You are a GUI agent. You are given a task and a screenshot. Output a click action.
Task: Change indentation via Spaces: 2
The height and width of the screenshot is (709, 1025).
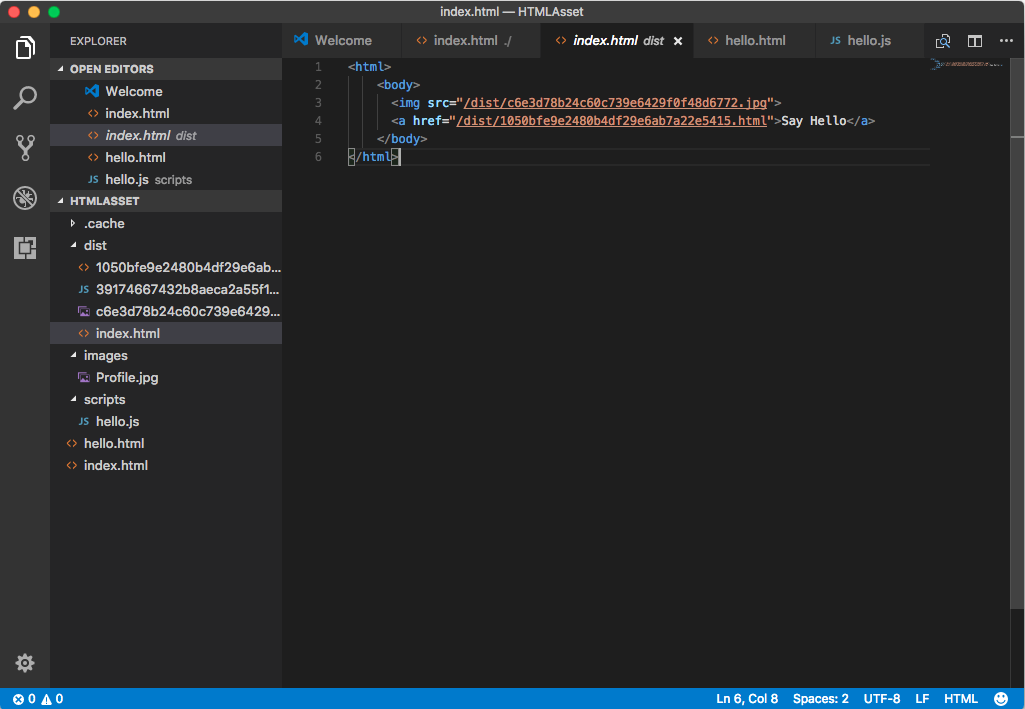(820, 699)
